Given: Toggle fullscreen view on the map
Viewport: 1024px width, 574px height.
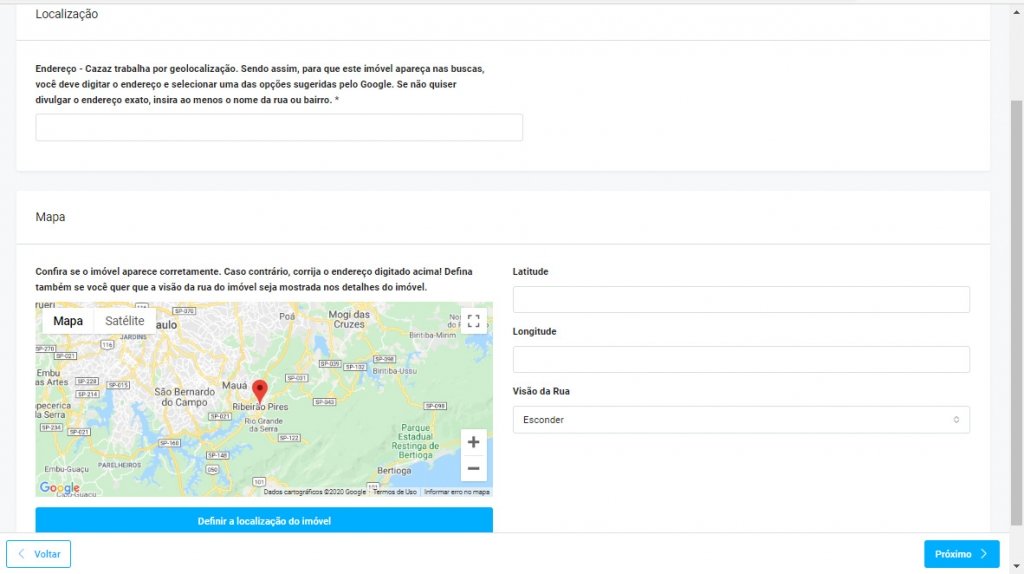Looking at the screenshot, I should [474, 321].
